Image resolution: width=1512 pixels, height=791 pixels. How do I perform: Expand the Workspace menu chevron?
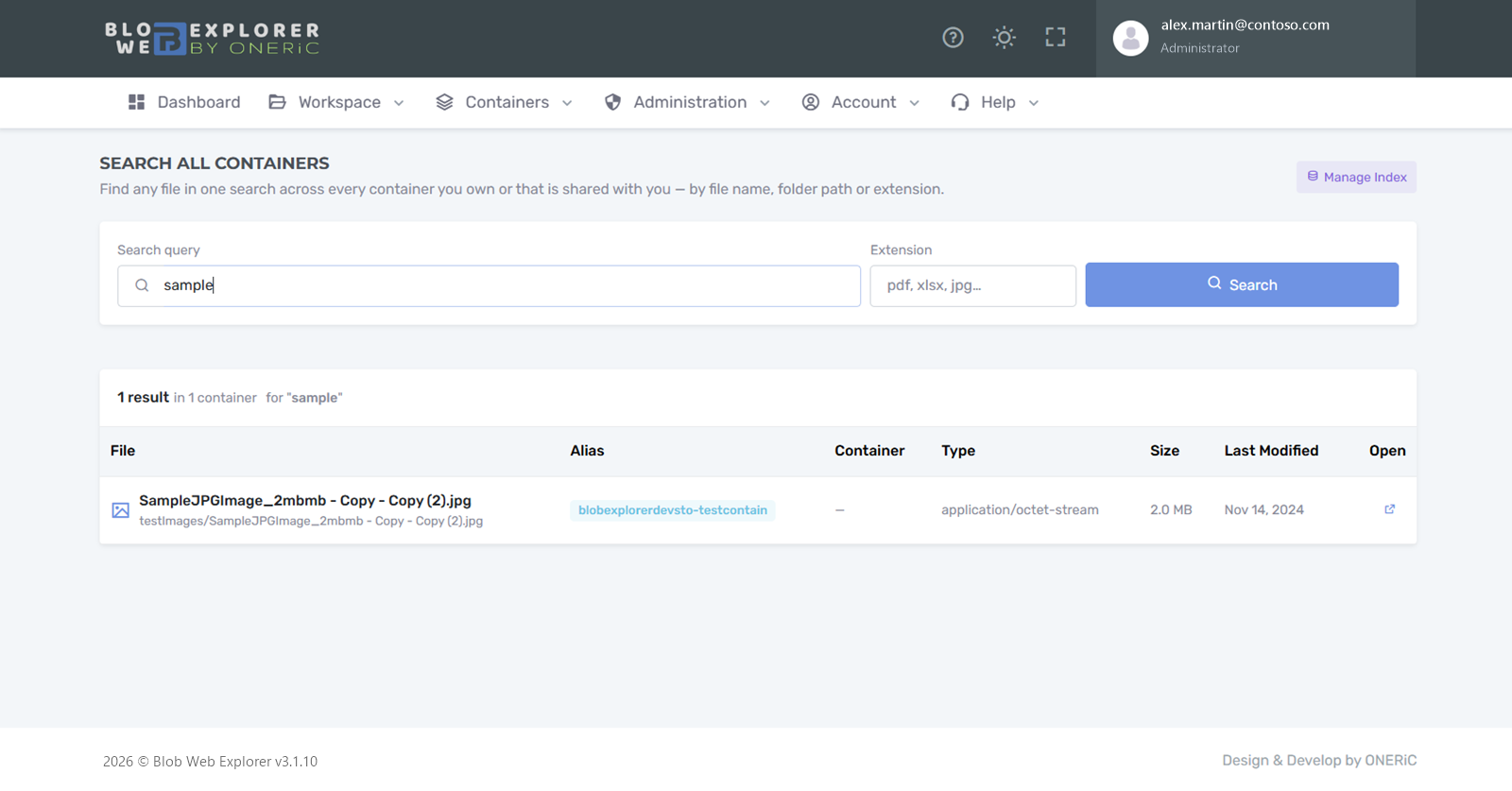399,103
